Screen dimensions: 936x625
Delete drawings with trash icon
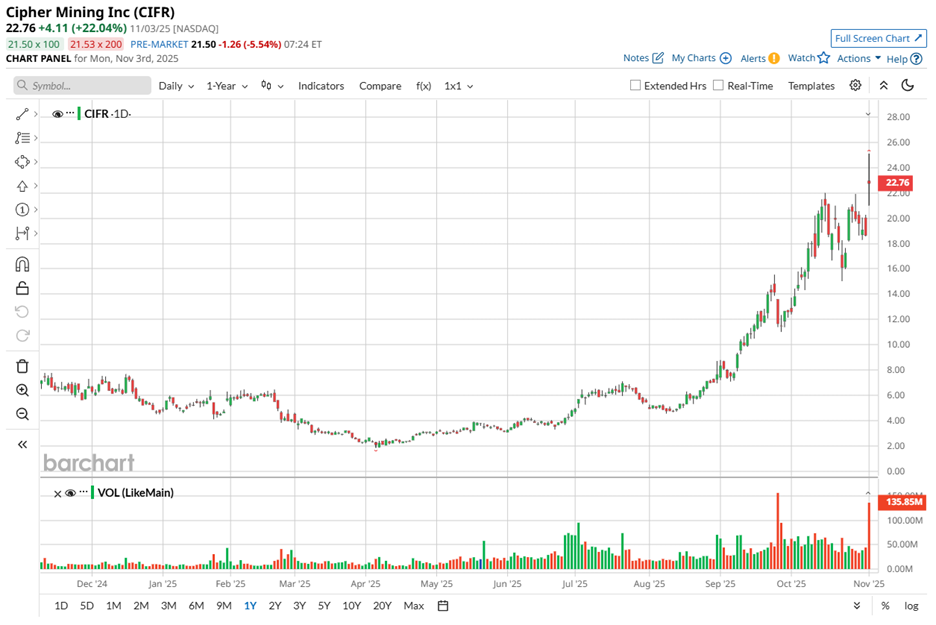click(22, 366)
